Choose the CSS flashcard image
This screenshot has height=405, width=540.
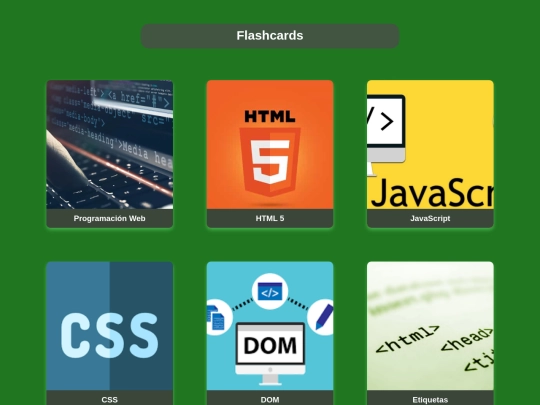(110, 326)
